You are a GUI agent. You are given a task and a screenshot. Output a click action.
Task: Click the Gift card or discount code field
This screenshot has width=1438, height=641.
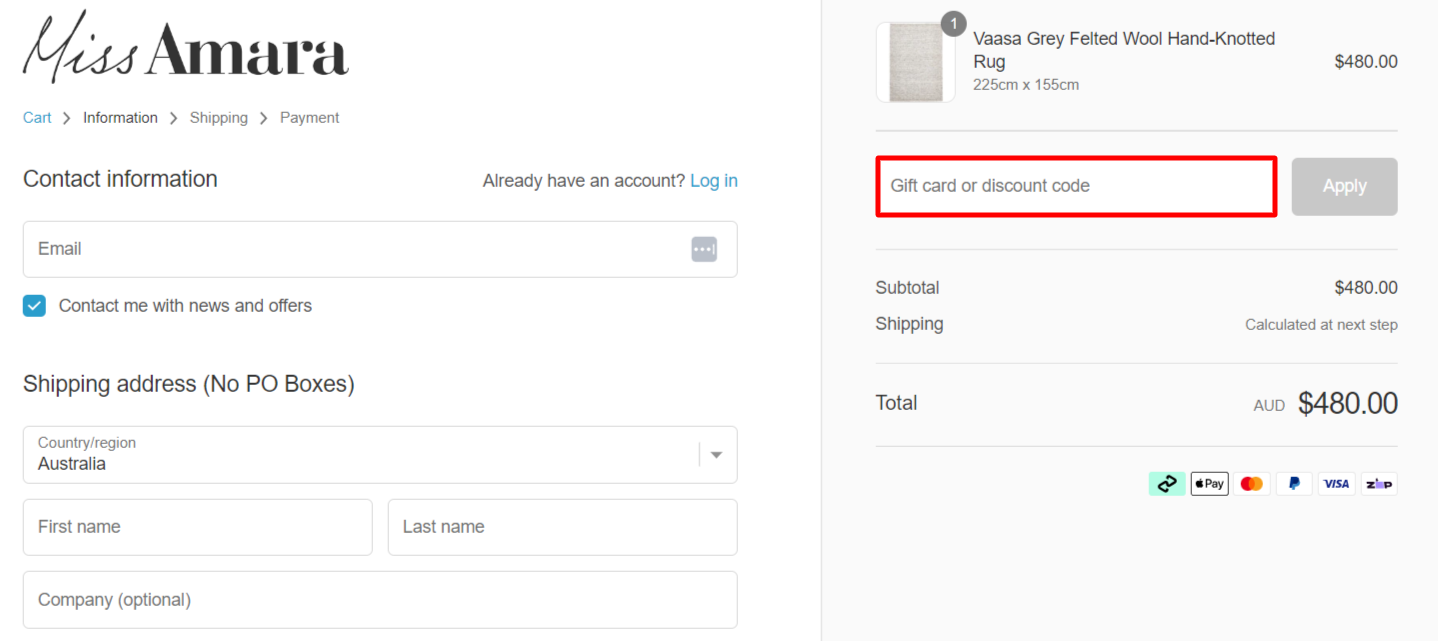pyautogui.click(x=1076, y=186)
